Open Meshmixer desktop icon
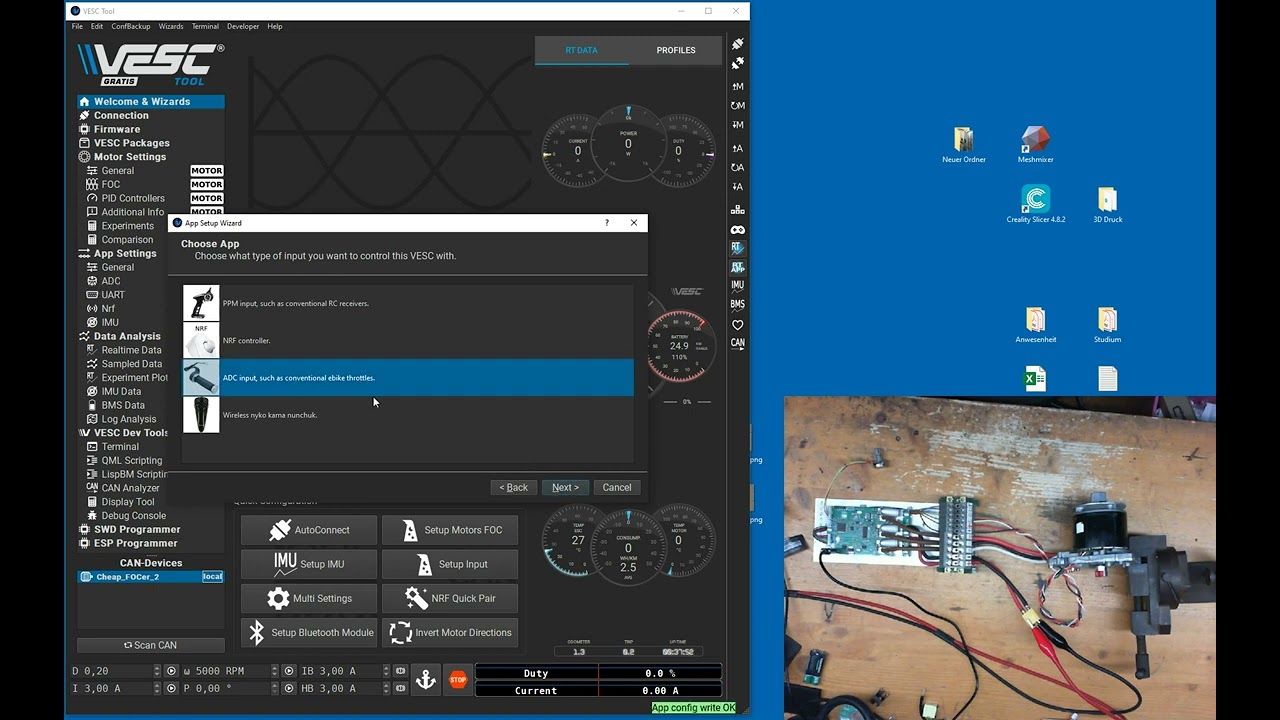This screenshot has width=1280, height=720. [1035, 144]
